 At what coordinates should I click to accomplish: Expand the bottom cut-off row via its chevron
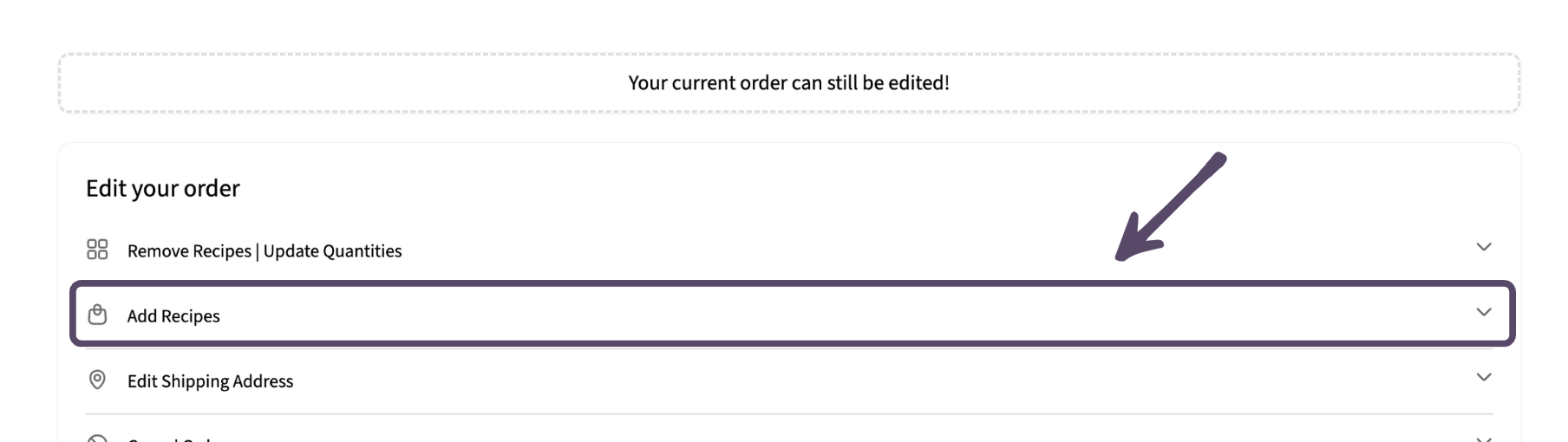coord(1484,439)
